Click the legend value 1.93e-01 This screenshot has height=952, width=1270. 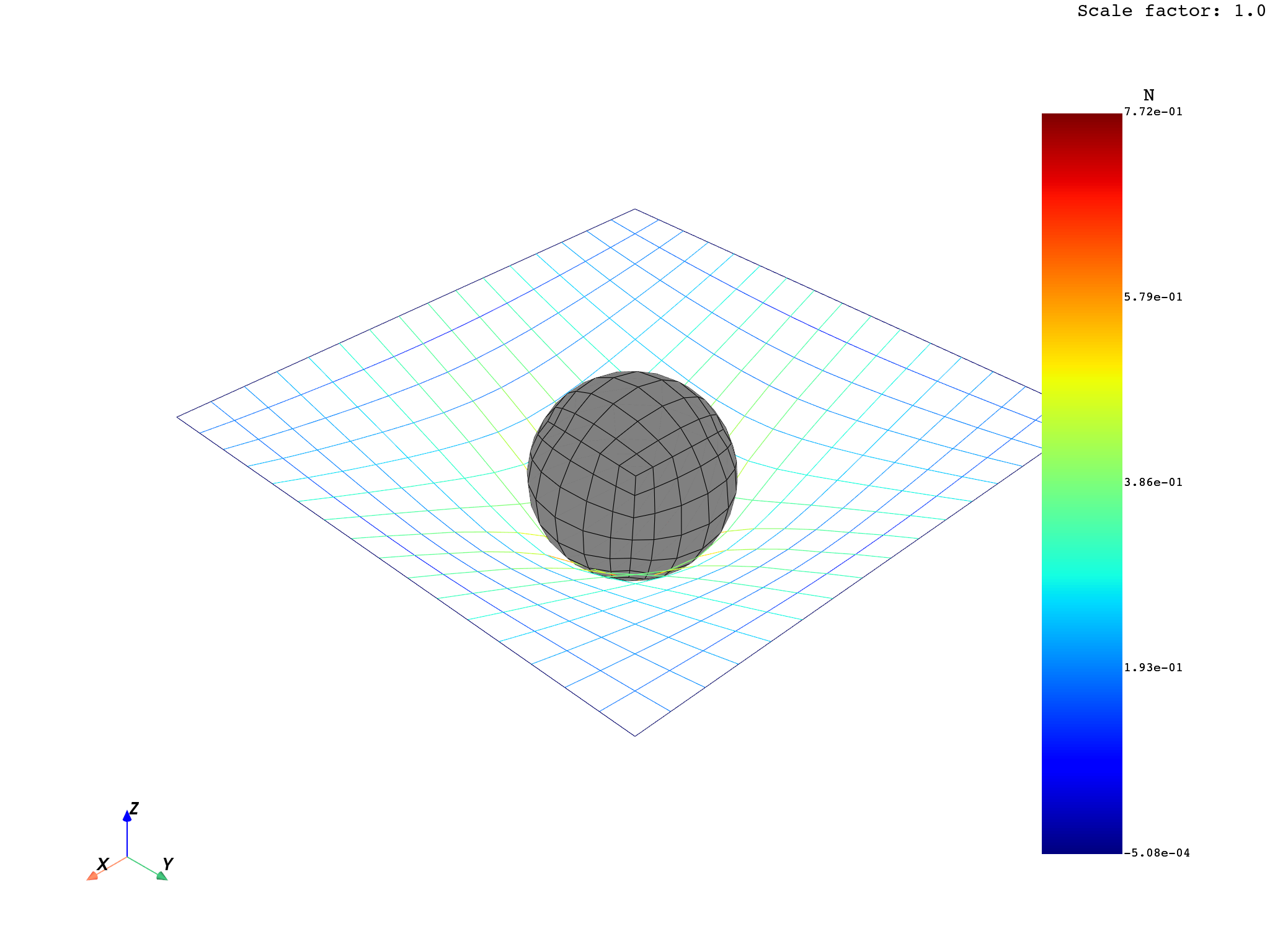point(1153,668)
